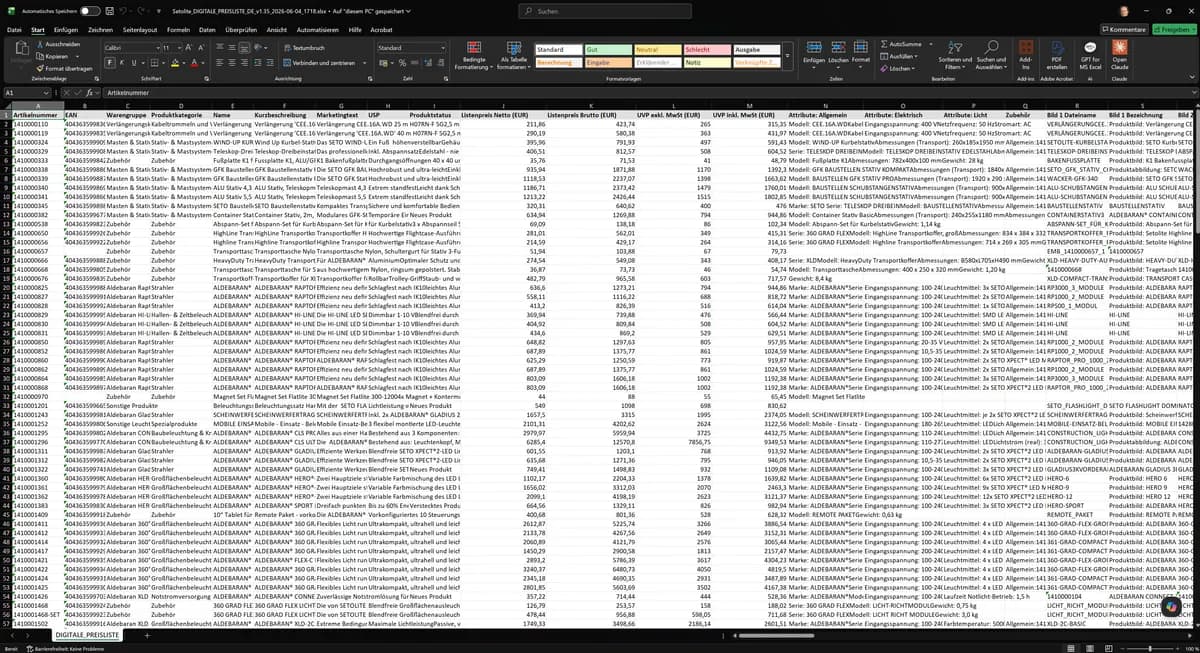The image size is (1200, 653).
Task: Click the AutoSumme sigma button
Action: [901, 44]
